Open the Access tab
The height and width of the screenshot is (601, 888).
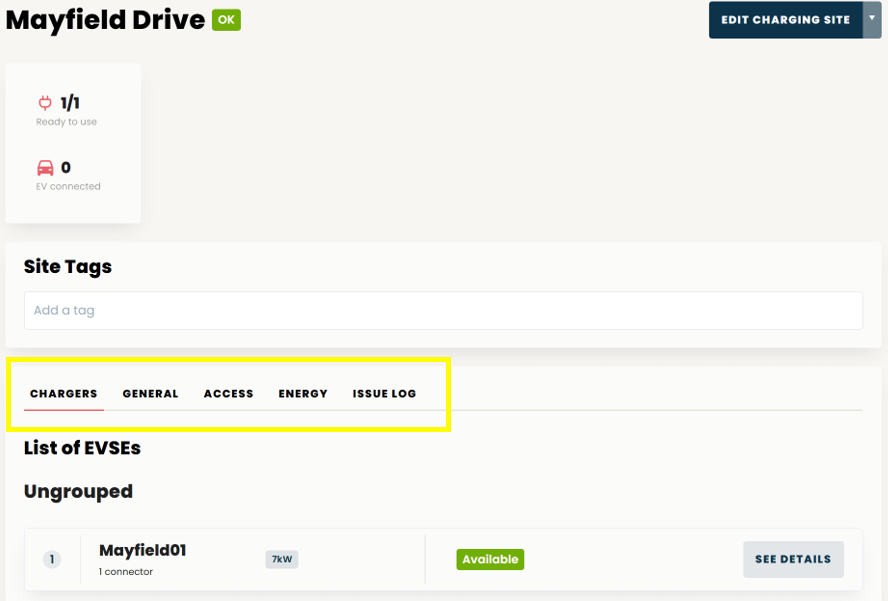pos(229,394)
